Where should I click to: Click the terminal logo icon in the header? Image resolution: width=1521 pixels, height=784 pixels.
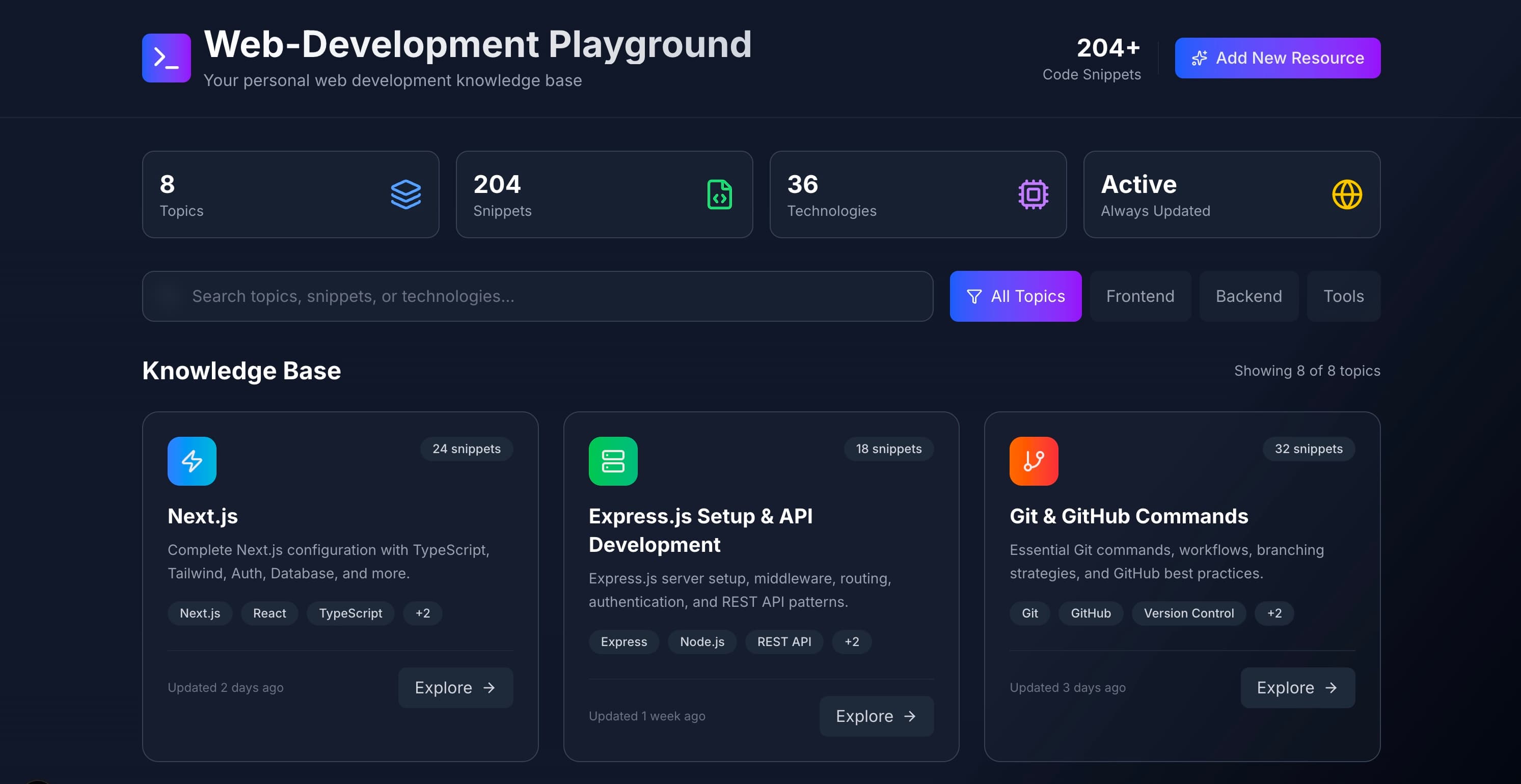167,57
